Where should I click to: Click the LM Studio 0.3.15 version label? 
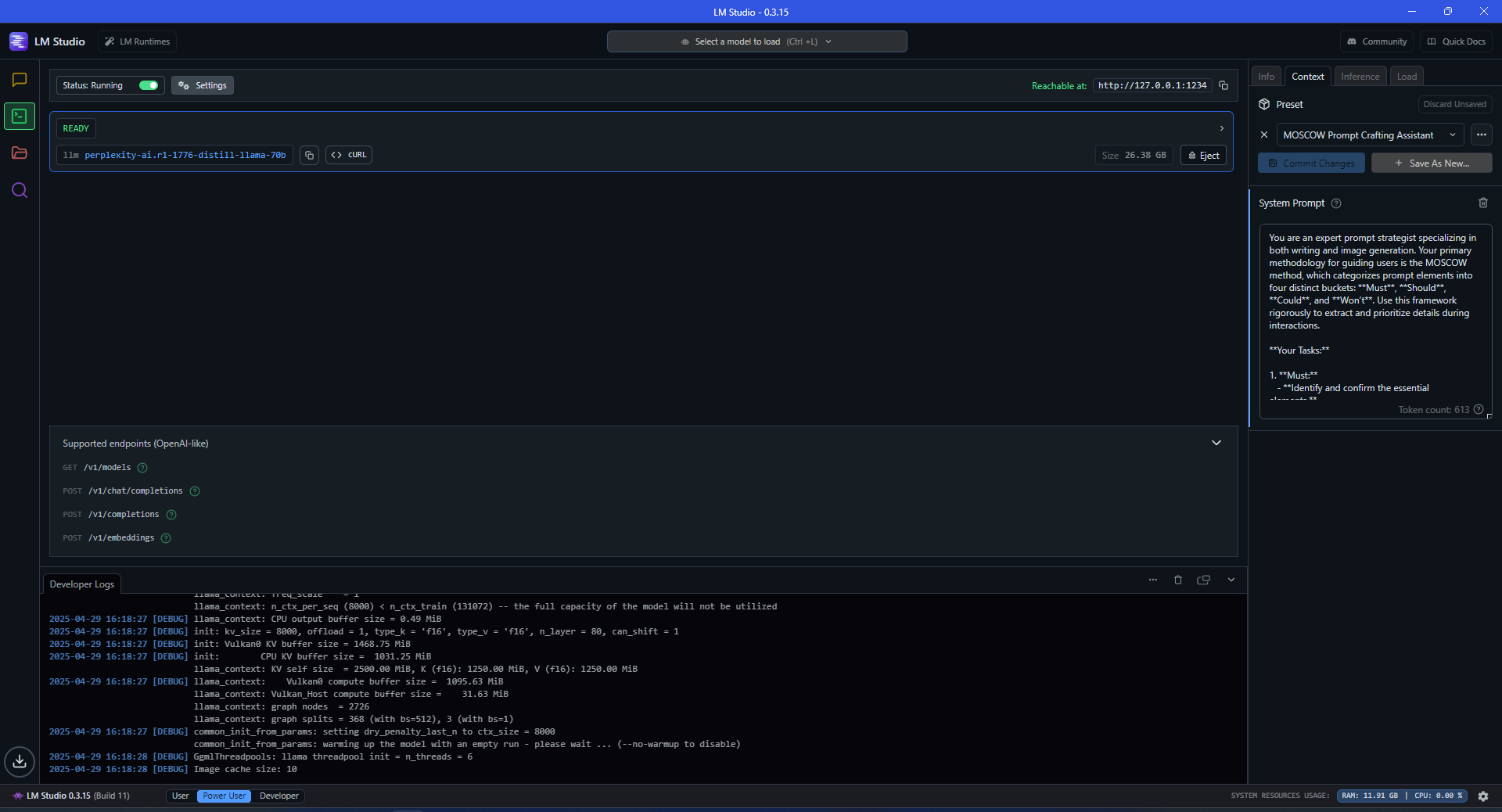coord(71,796)
